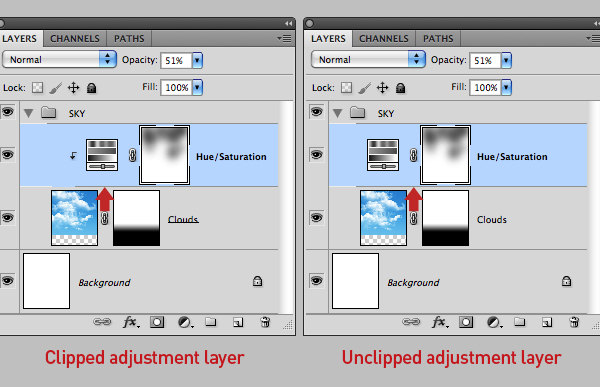Switch to CHANNELS tab in left panel

coord(75,39)
